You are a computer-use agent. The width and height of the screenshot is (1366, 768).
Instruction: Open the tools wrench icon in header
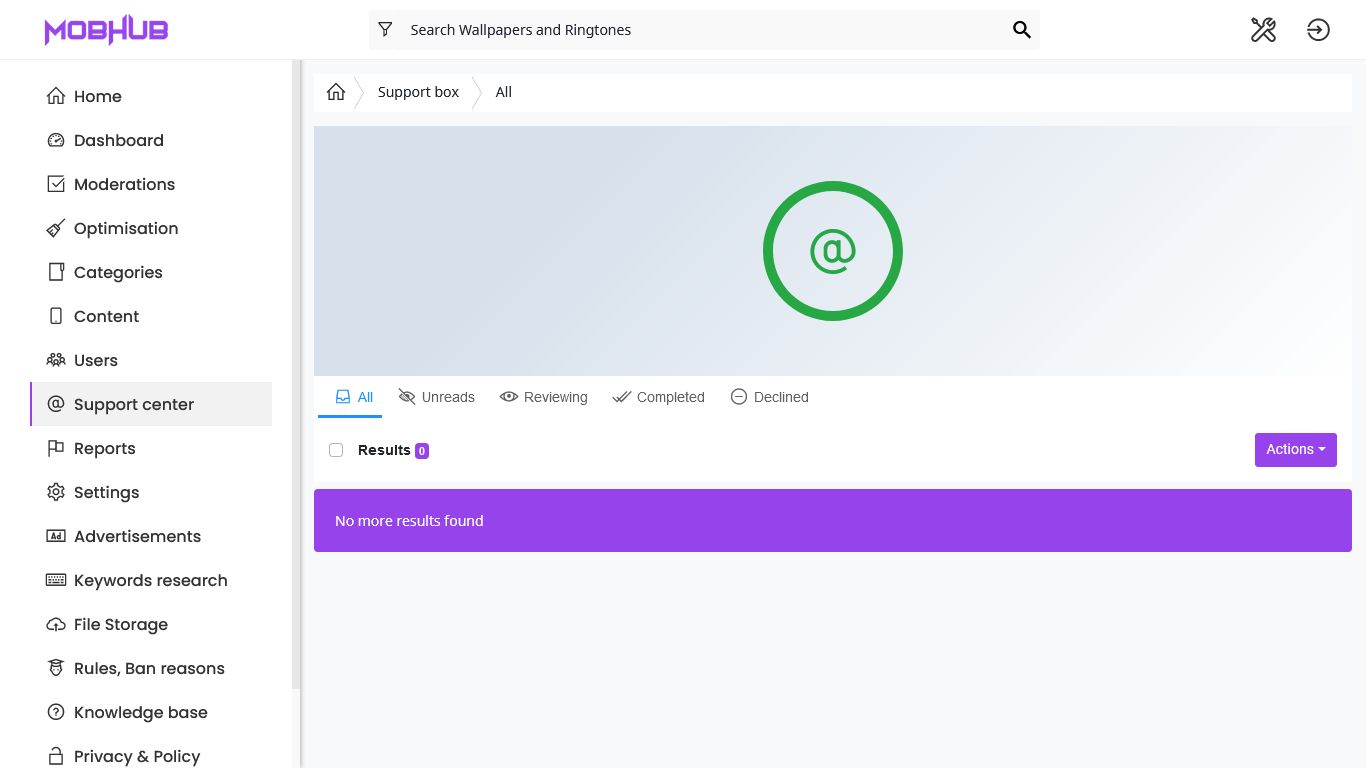coord(1263,30)
